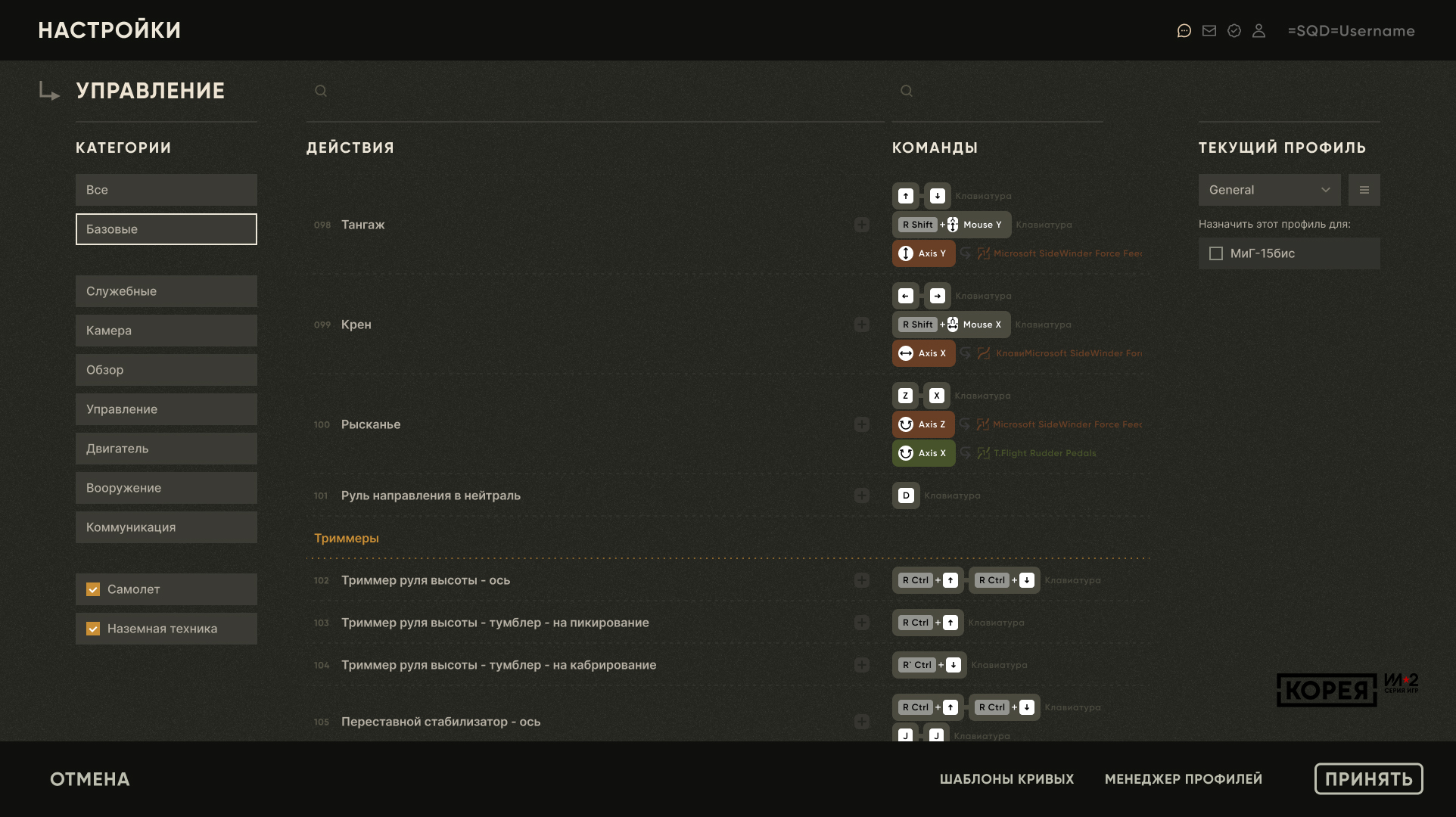The height and width of the screenshot is (817, 1456).
Task: Open ШАБЛОНЫ КРИВЫХ curve templates
Action: (x=1006, y=779)
